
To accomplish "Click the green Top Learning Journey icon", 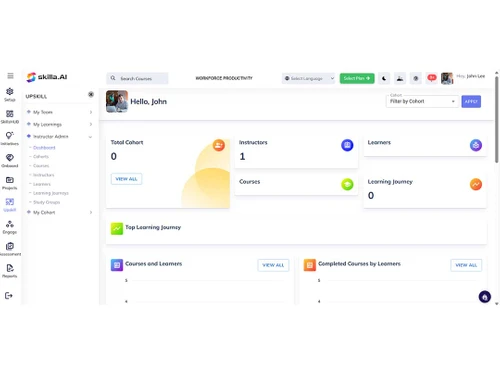I will coord(117,229).
